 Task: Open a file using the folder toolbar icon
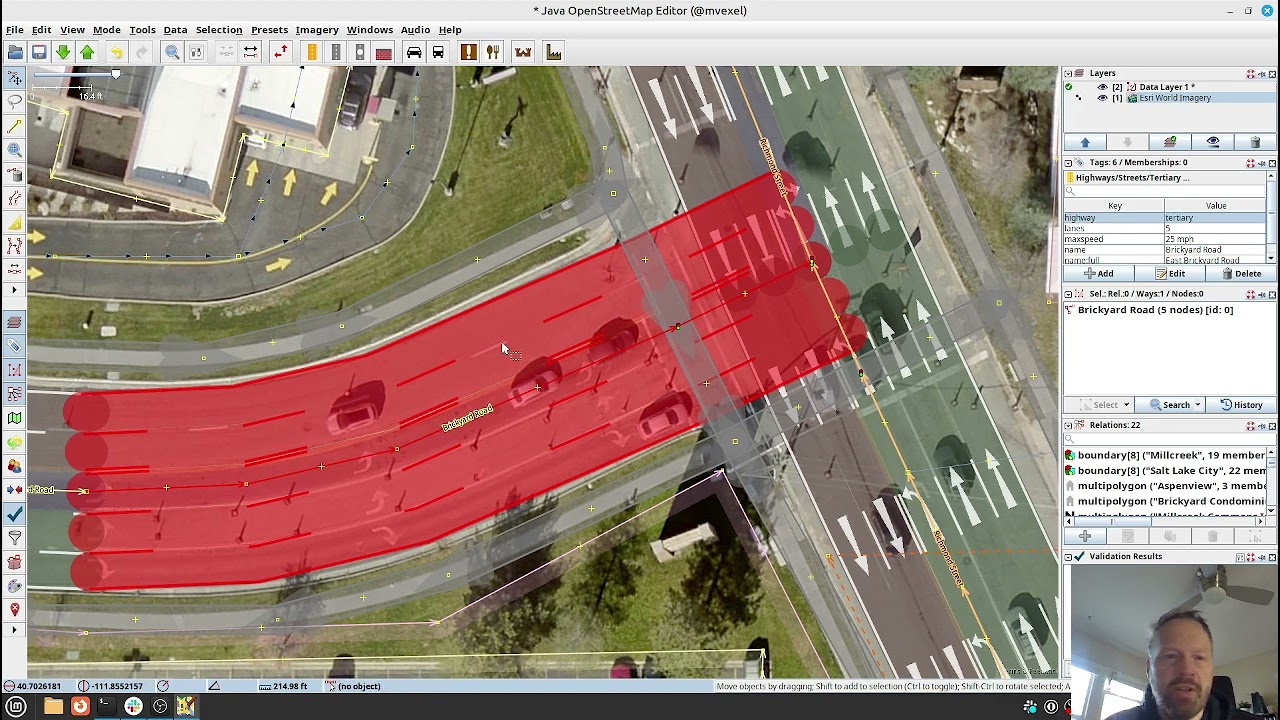pos(15,52)
